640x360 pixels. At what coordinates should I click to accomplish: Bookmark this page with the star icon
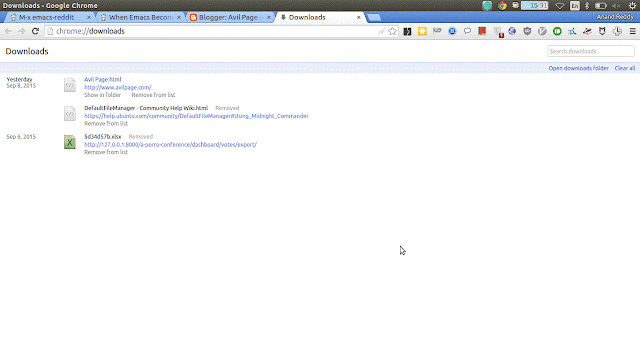[393, 31]
